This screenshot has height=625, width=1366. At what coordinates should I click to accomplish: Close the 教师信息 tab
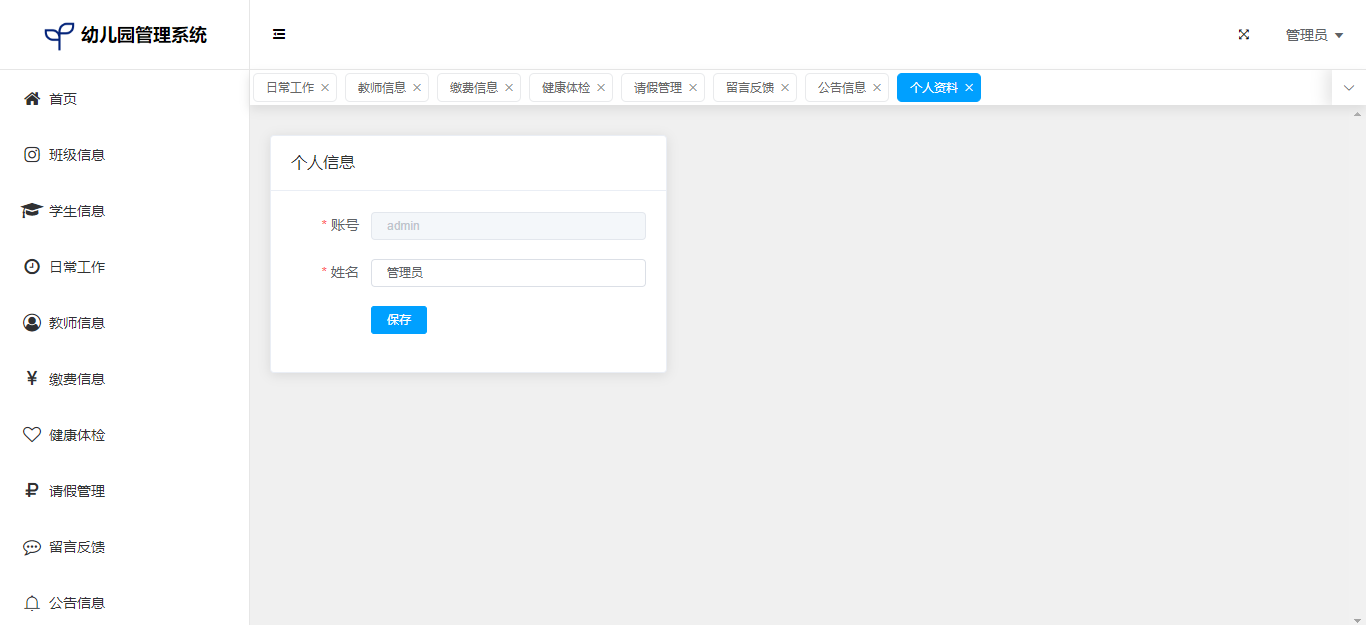coord(417,88)
